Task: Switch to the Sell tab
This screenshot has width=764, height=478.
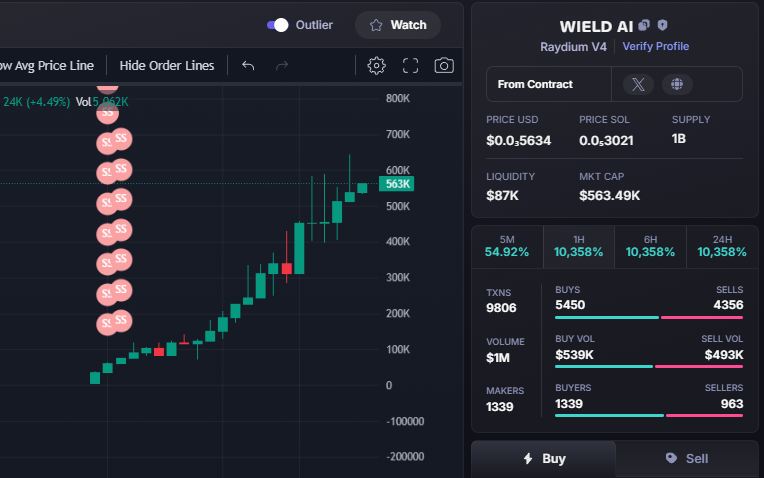Action: [687, 459]
